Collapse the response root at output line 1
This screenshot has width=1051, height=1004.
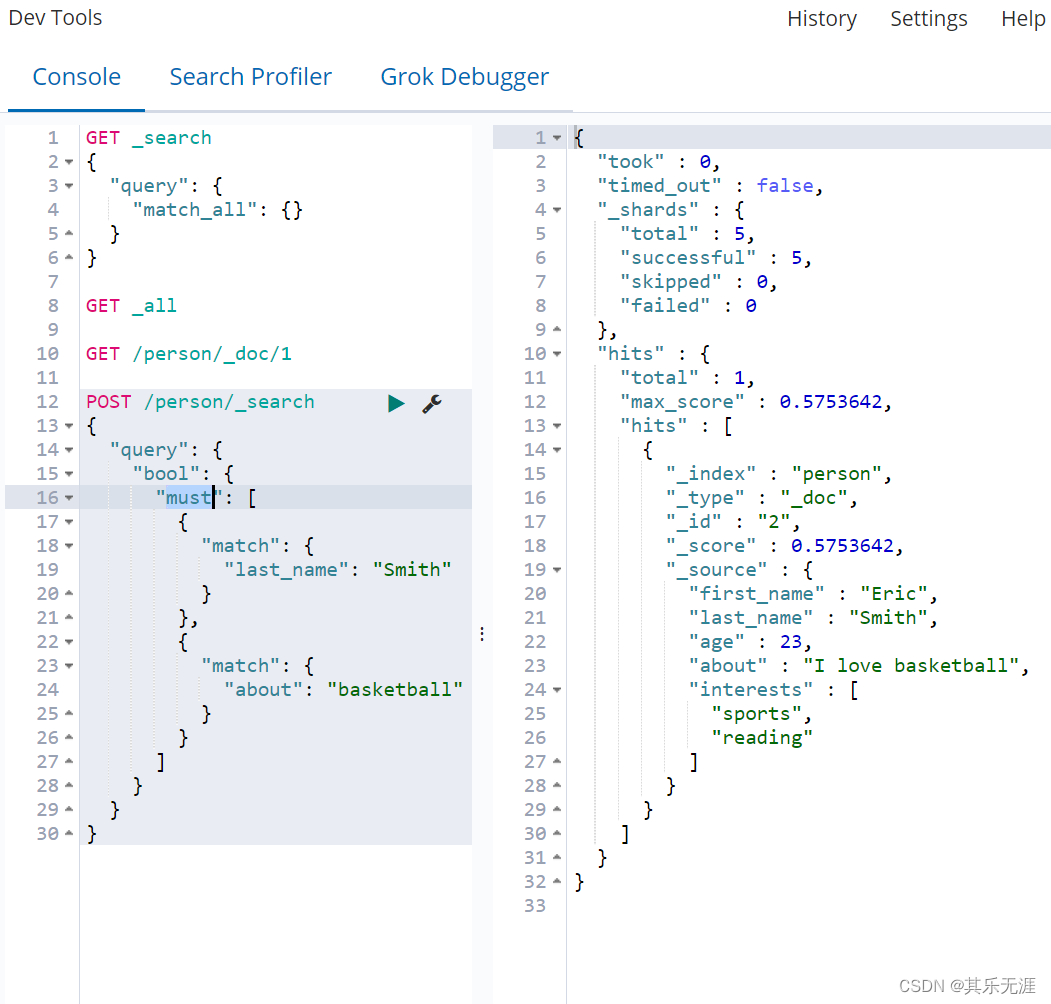[x=557, y=138]
